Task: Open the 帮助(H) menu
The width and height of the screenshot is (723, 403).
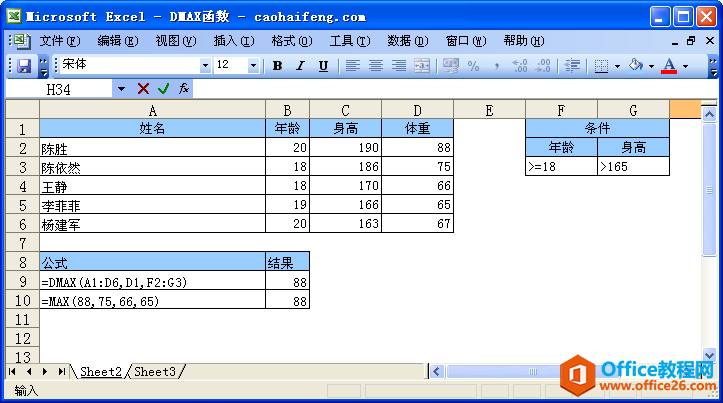Action: click(524, 41)
